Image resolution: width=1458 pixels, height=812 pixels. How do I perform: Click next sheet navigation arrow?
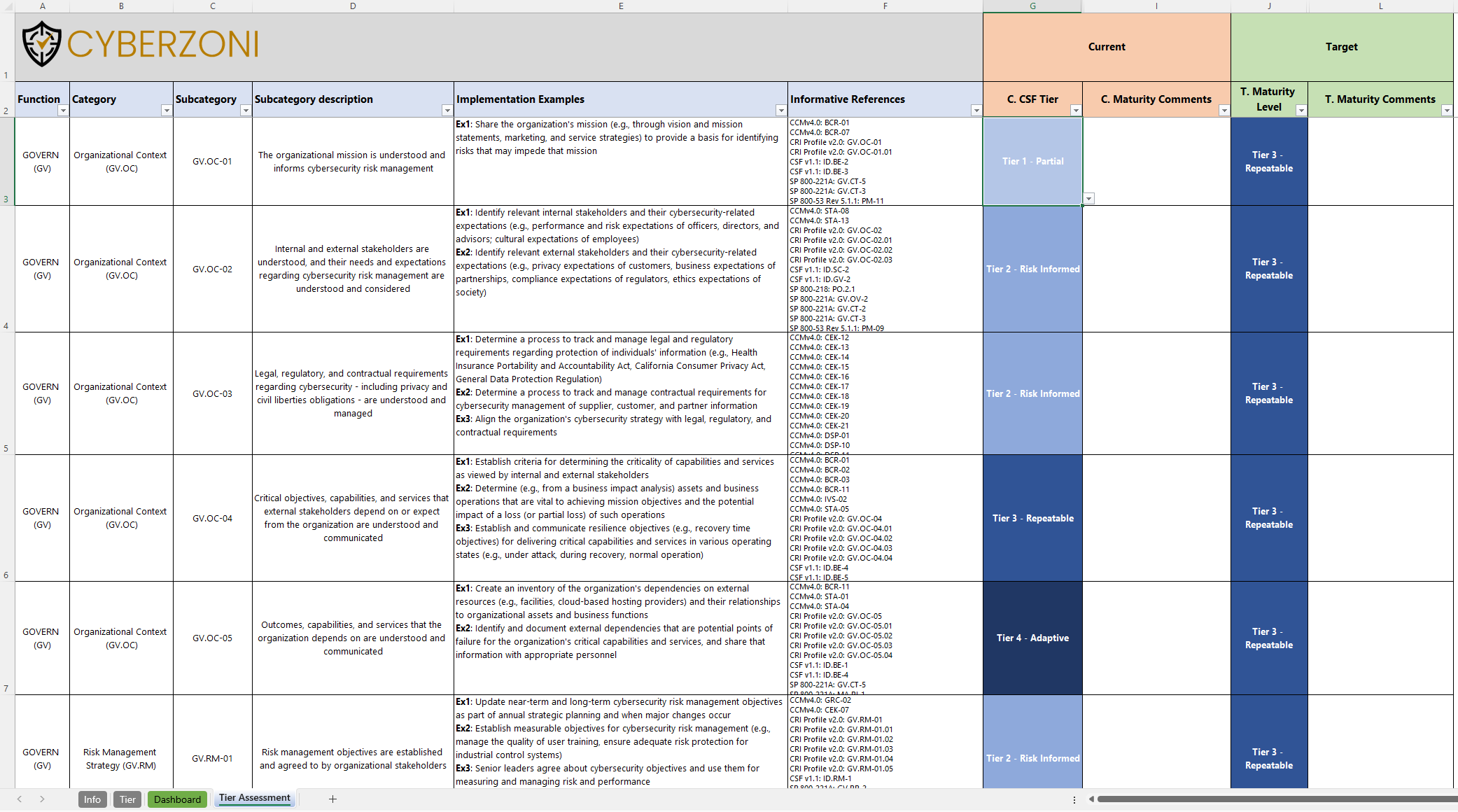42,799
